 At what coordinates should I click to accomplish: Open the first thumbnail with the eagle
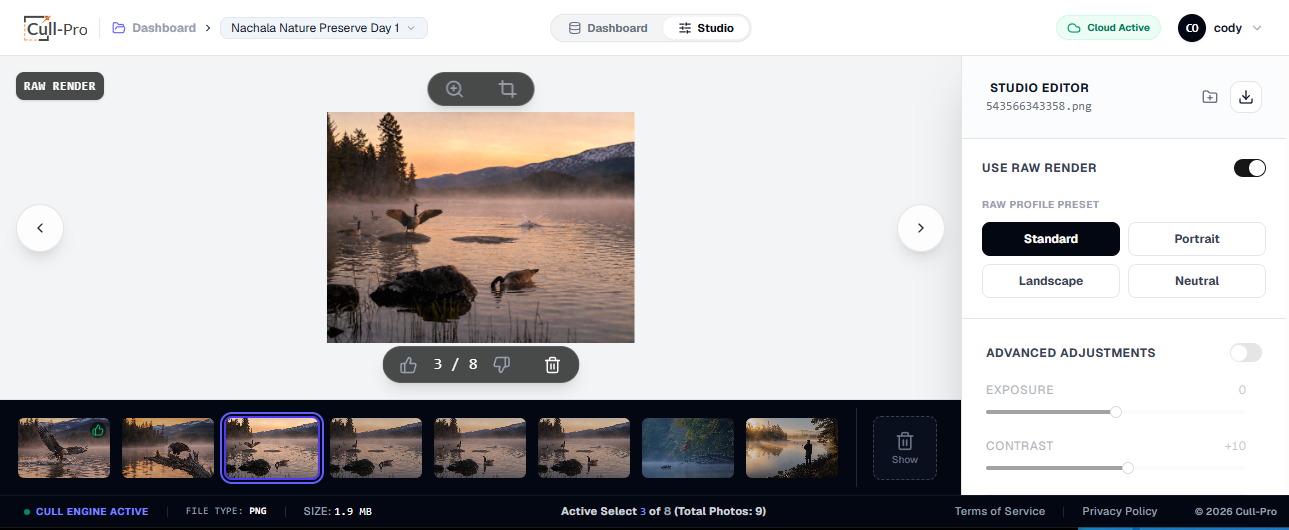(64, 448)
